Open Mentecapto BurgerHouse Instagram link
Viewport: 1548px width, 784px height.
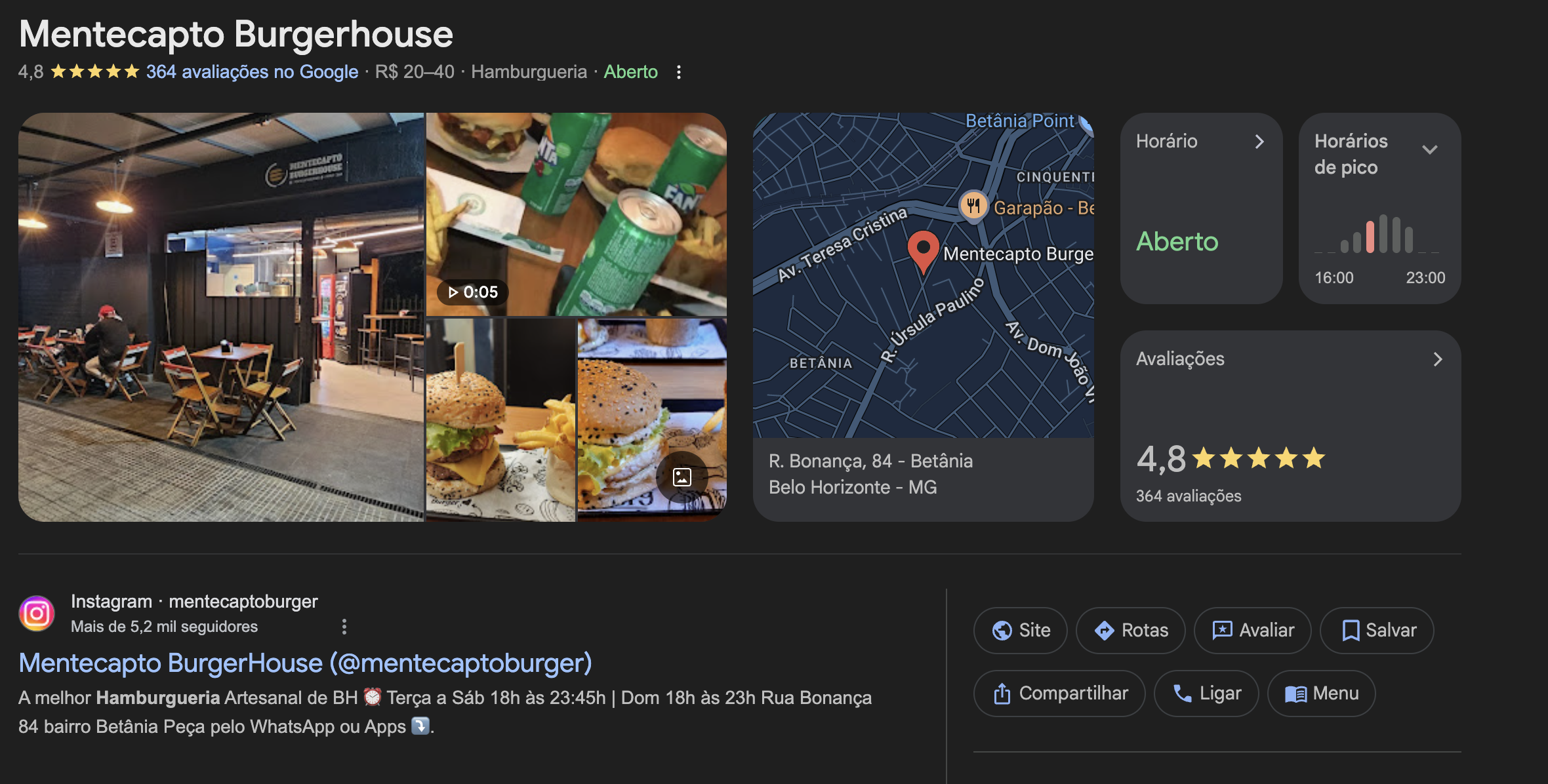[306, 663]
